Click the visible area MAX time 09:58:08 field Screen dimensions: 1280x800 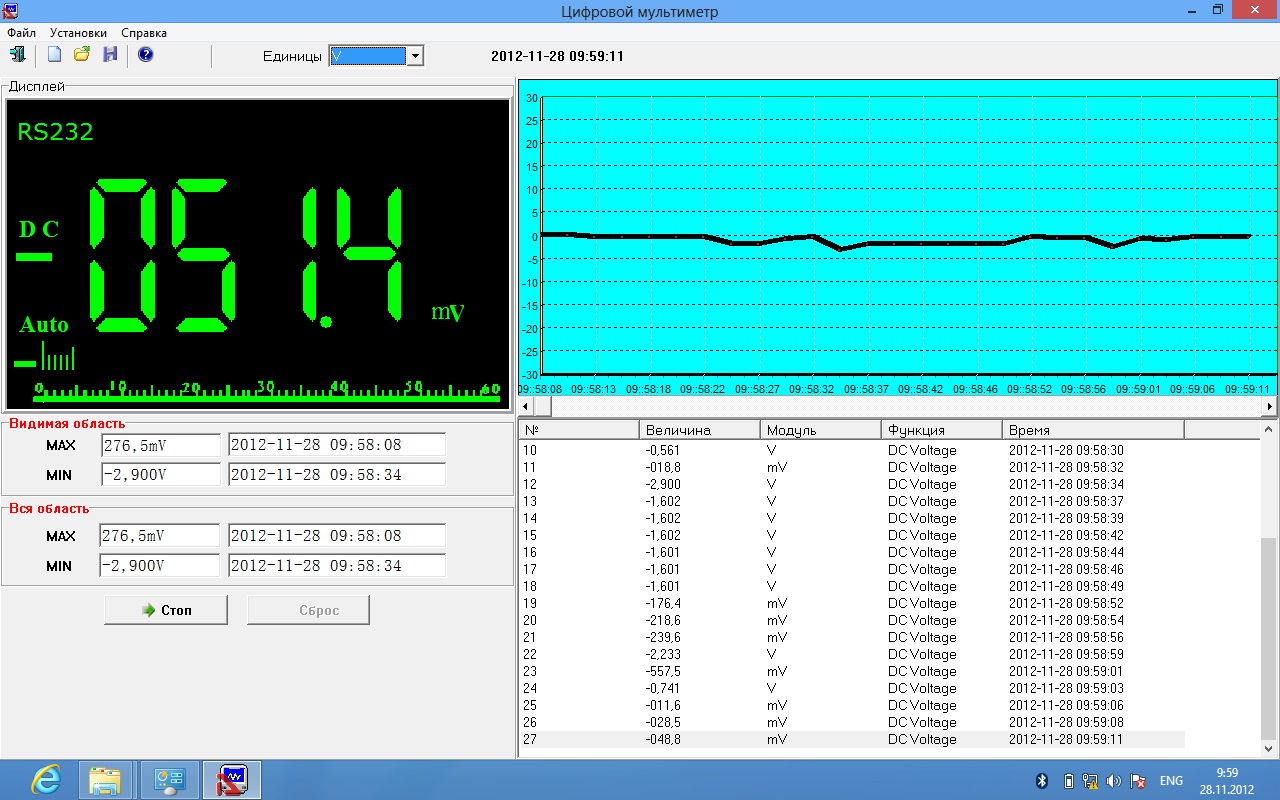(337, 445)
